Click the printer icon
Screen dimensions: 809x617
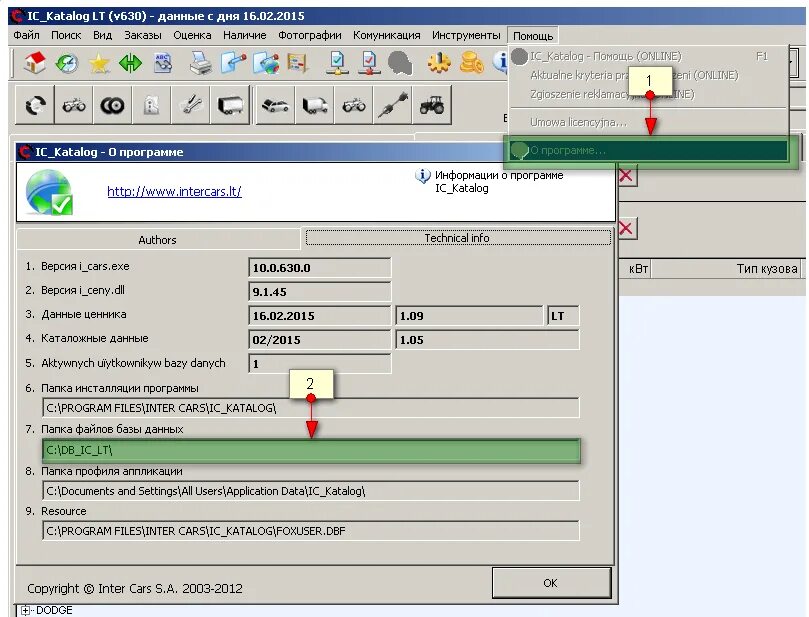(200, 63)
